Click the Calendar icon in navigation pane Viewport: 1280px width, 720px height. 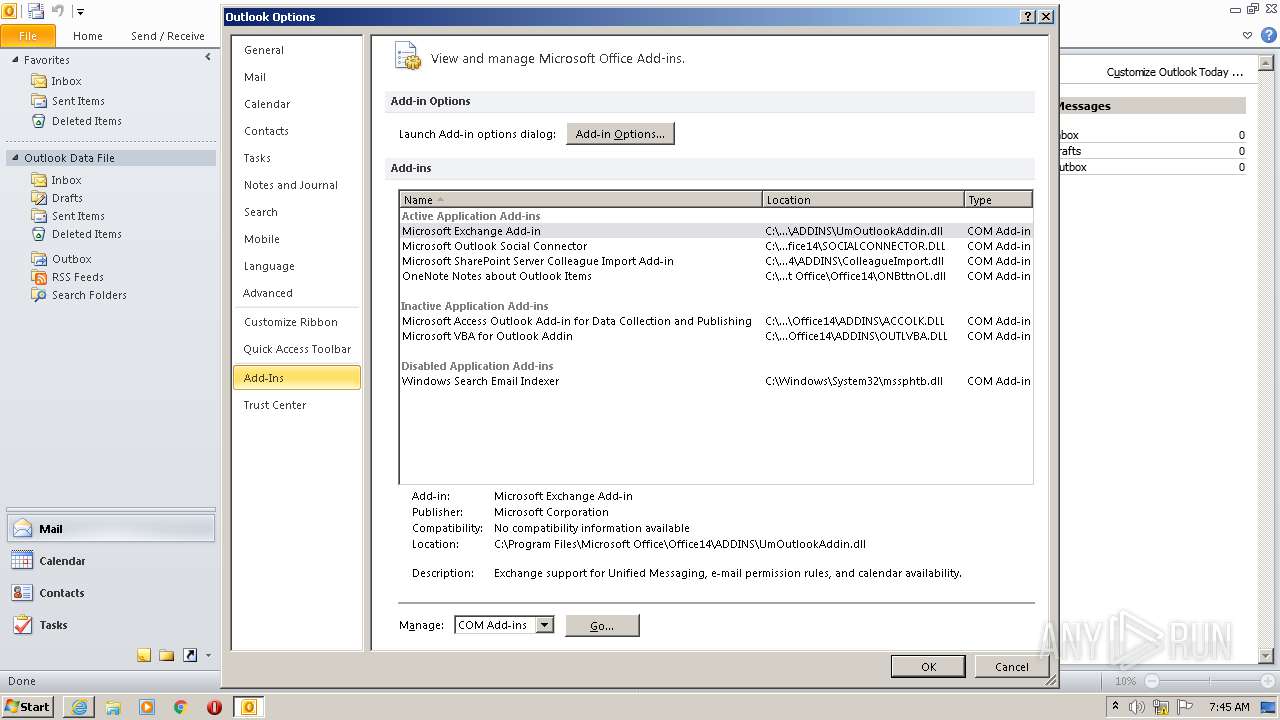(x=22, y=561)
